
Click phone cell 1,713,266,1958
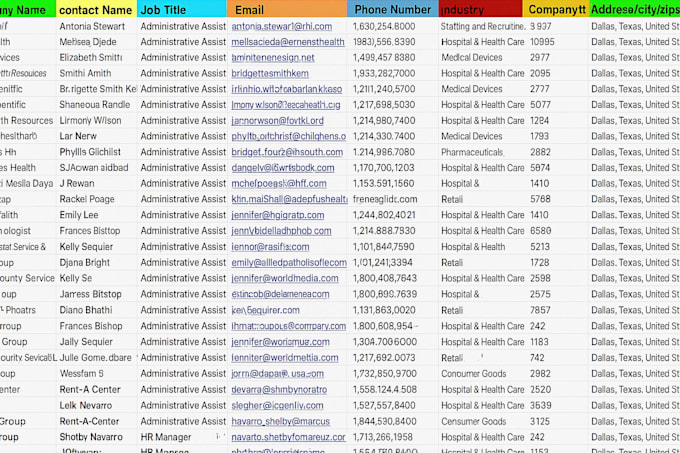coord(382,437)
